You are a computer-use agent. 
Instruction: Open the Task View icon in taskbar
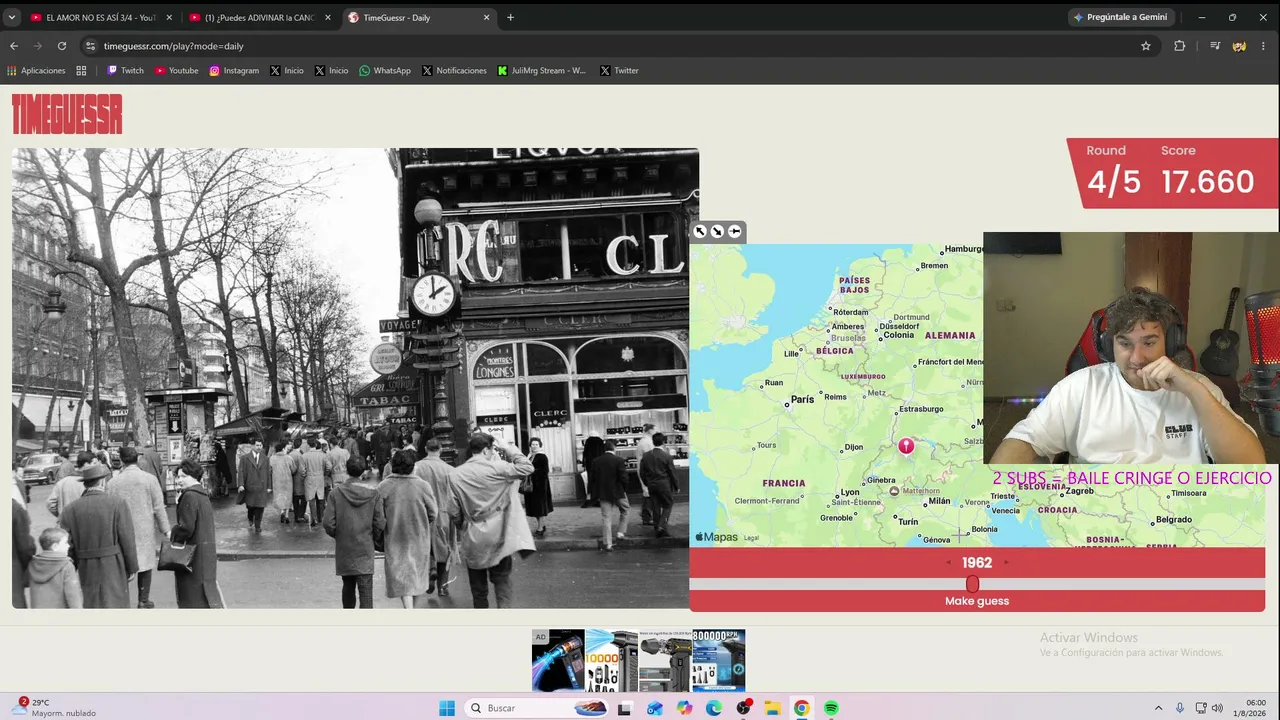click(625, 708)
